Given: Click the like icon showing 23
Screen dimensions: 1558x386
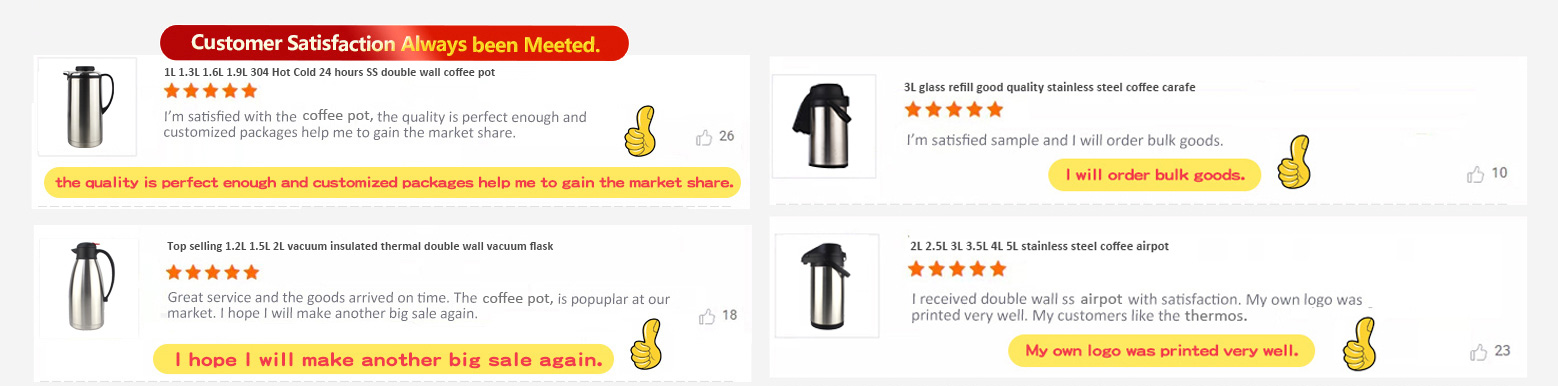Looking at the screenshot, I should point(1478,352).
